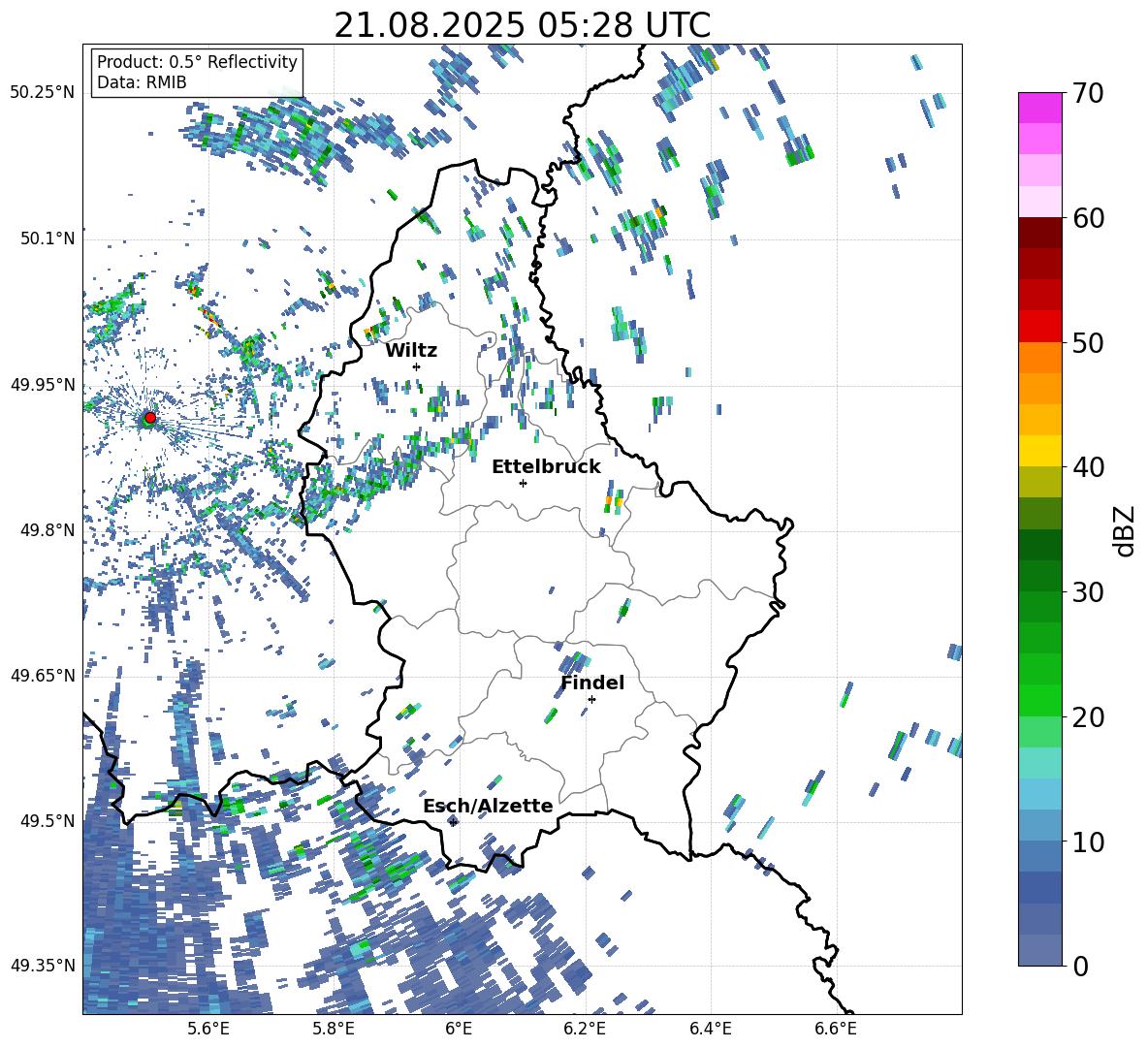Click the 10 tick on colorbar

coord(1088,842)
